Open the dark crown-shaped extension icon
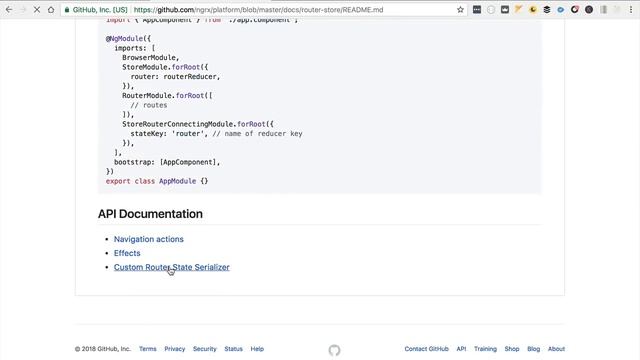This screenshot has width=640, height=360. (504, 9)
